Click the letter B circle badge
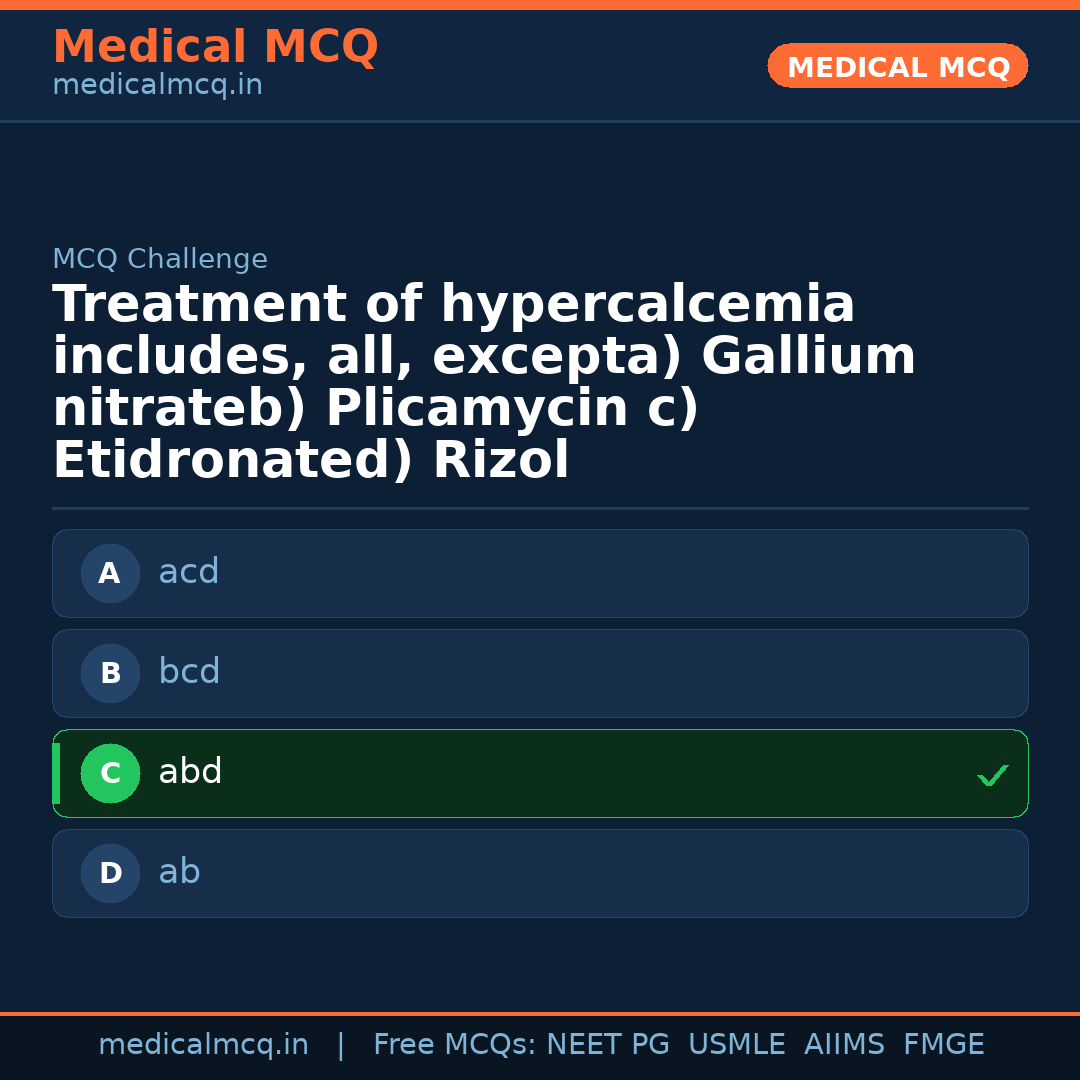The image size is (1080, 1080). point(110,674)
